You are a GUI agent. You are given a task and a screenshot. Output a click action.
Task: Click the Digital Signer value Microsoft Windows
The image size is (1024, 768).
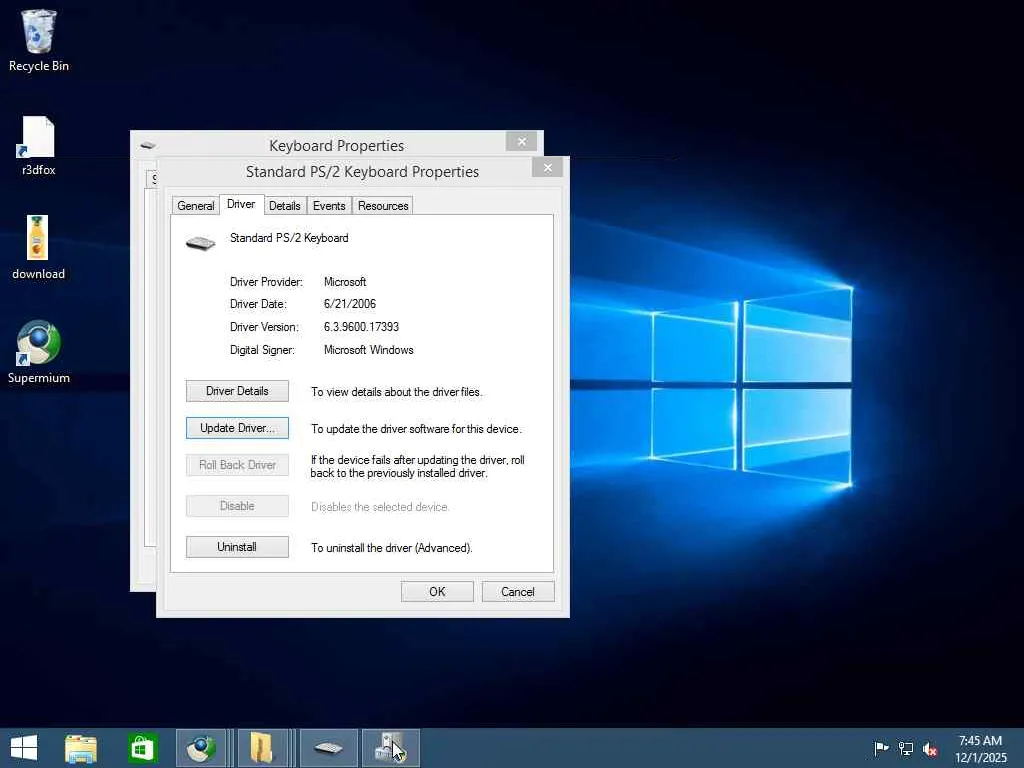(x=368, y=350)
